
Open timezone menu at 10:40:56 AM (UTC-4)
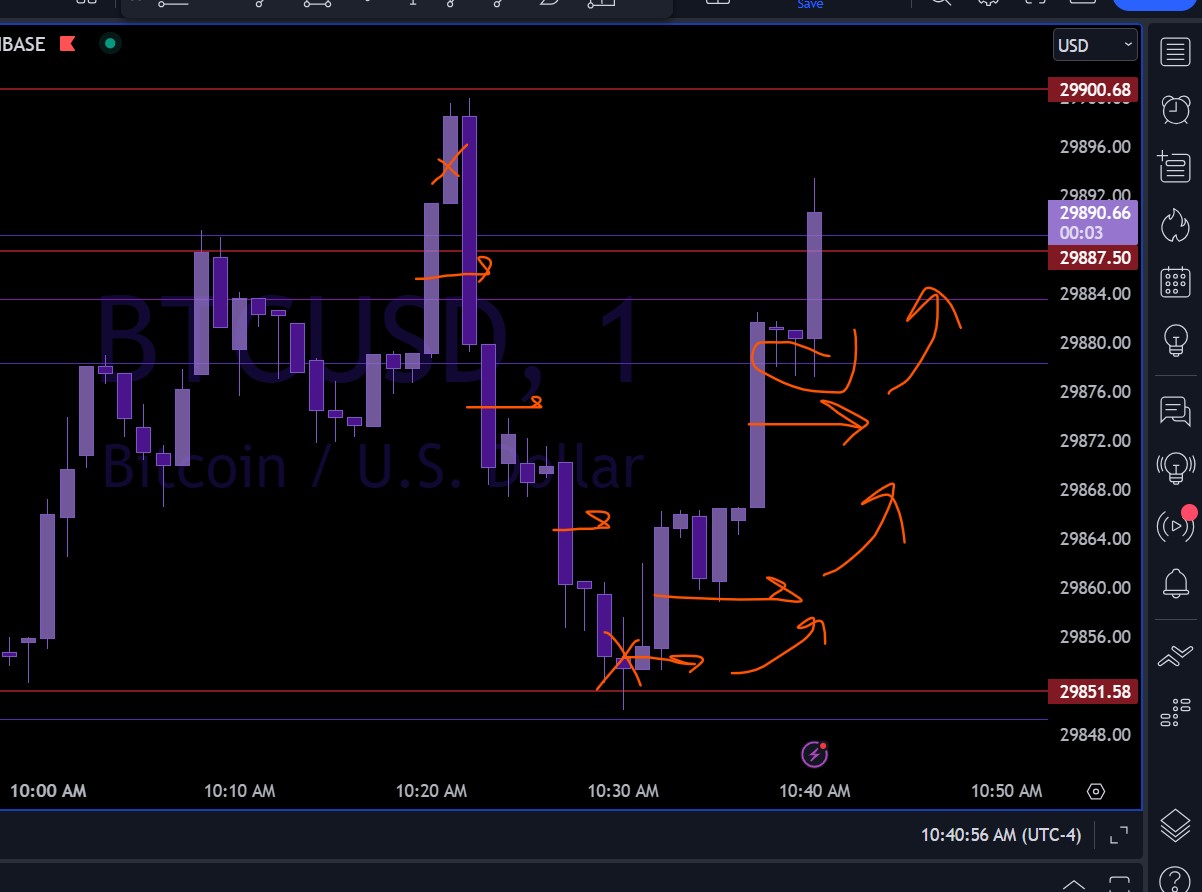pos(1000,834)
